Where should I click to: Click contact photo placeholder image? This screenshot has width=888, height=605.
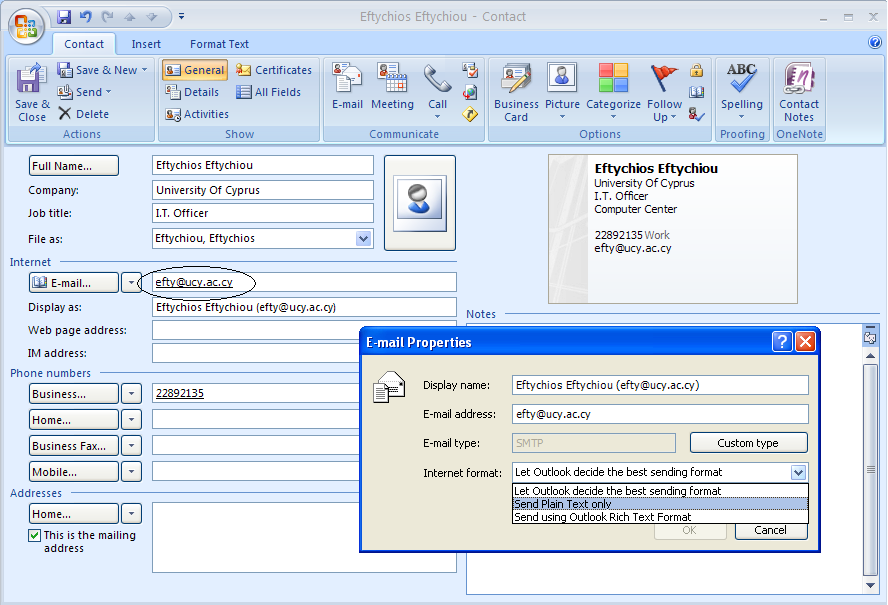(x=420, y=203)
